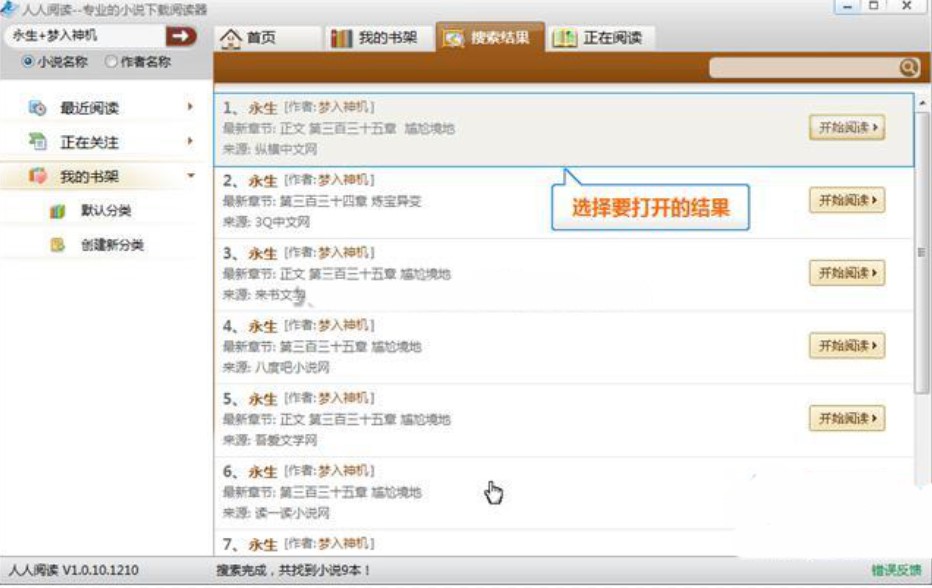The width and height of the screenshot is (932, 588).
Task: Expand 正在关注 arrow
Action: point(190,141)
